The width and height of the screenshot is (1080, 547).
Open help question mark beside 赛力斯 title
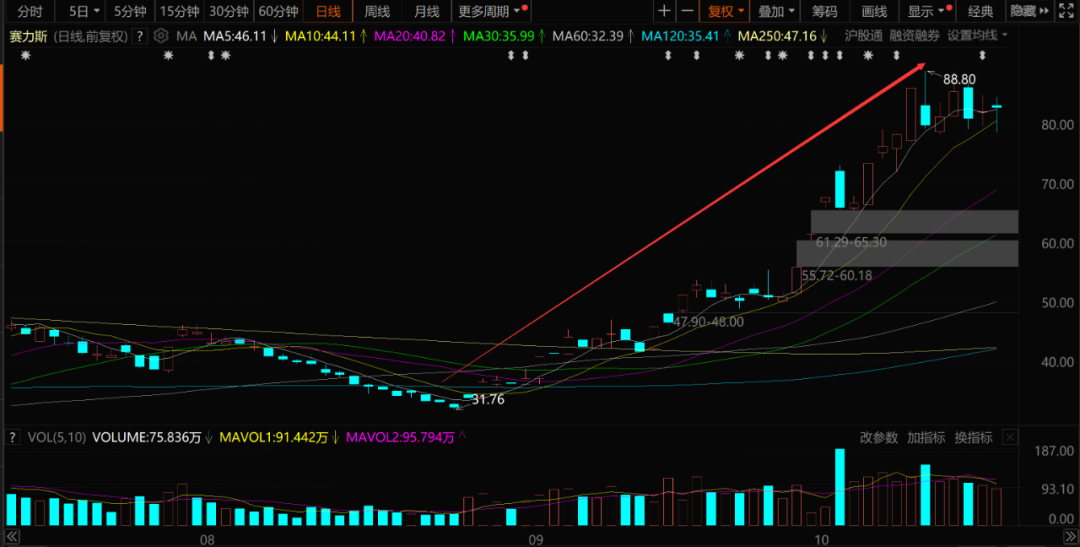tap(140, 36)
